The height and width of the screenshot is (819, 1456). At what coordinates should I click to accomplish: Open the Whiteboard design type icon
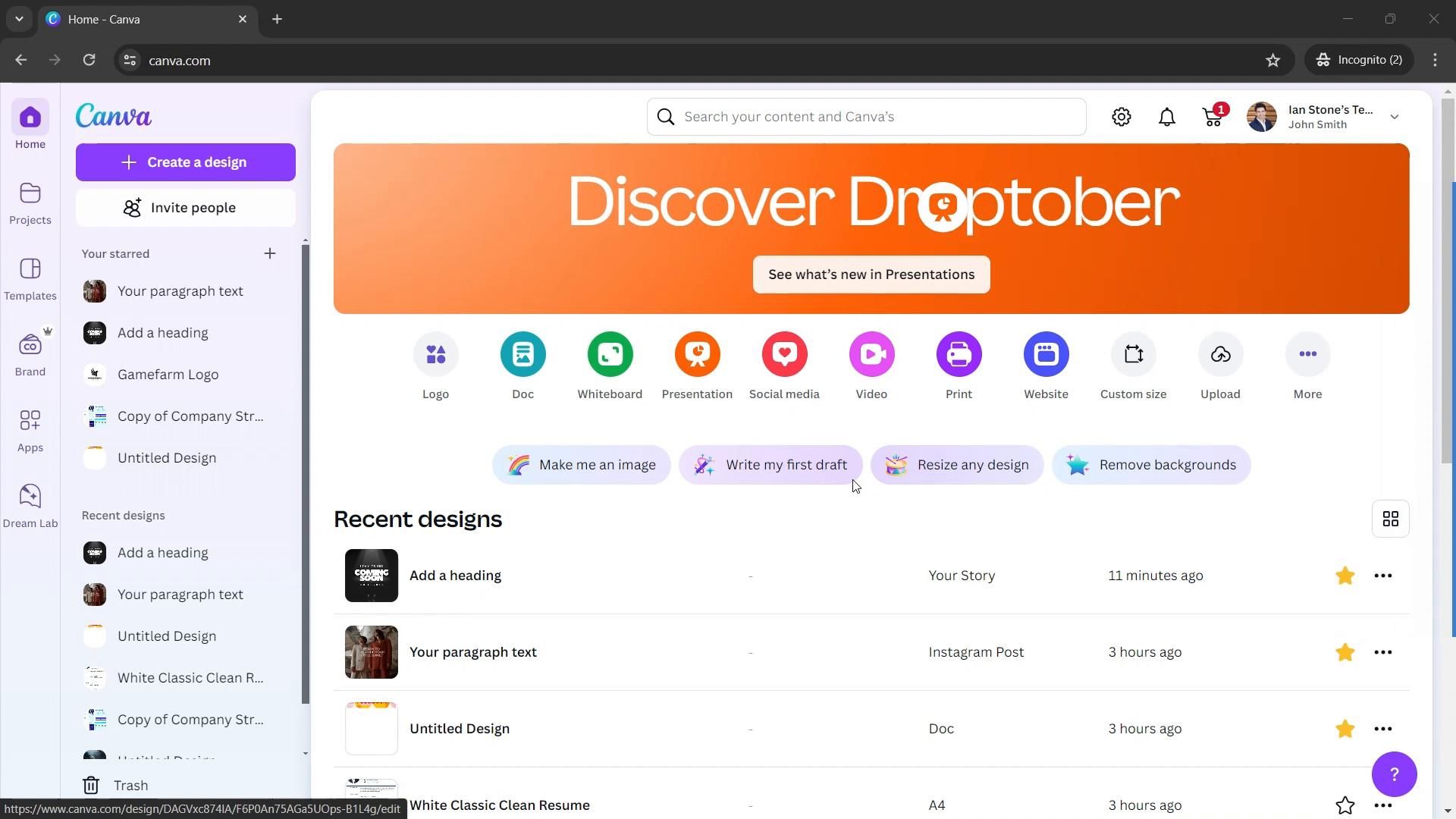tap(610, 354)
